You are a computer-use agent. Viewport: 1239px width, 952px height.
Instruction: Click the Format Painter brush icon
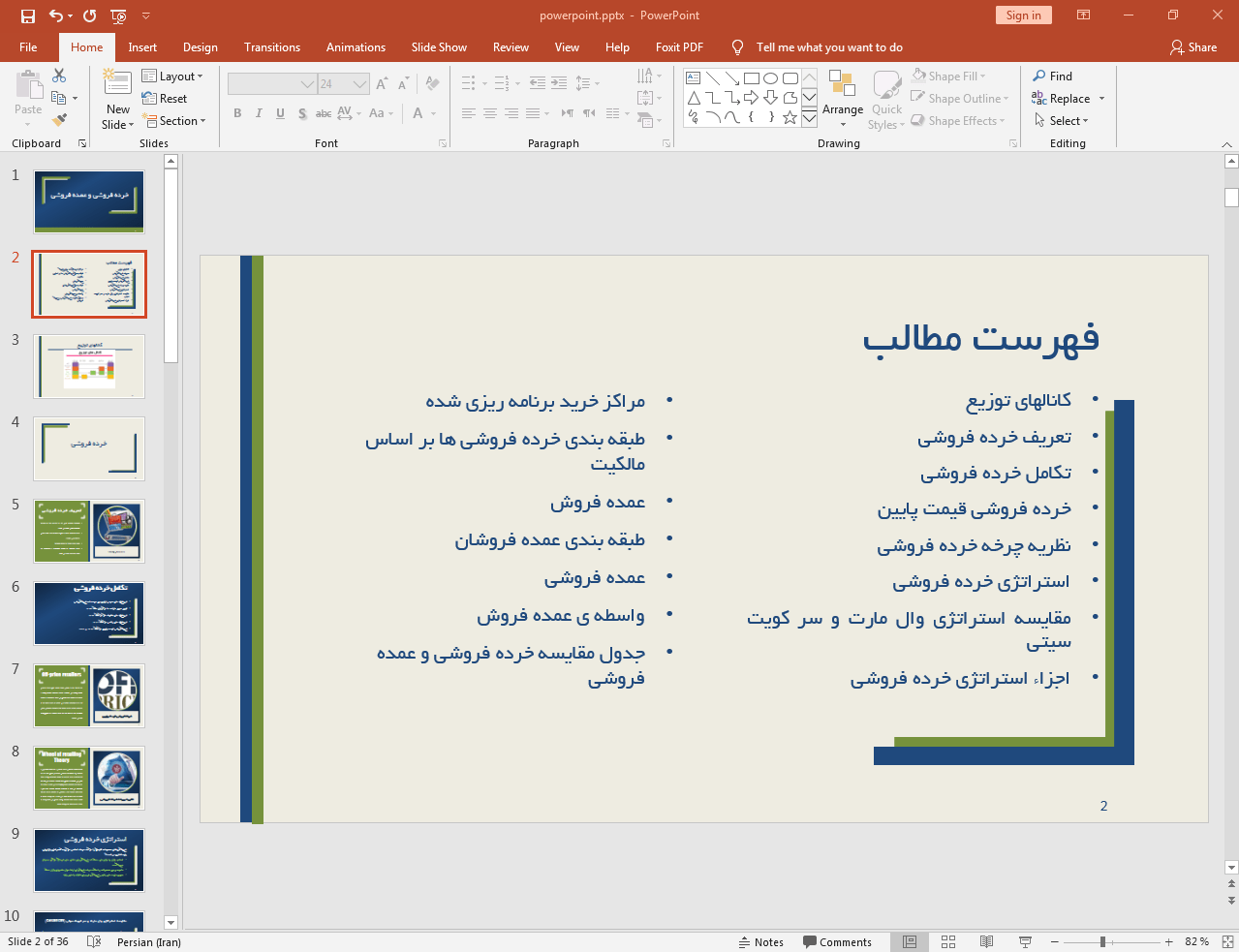[59, 120]
